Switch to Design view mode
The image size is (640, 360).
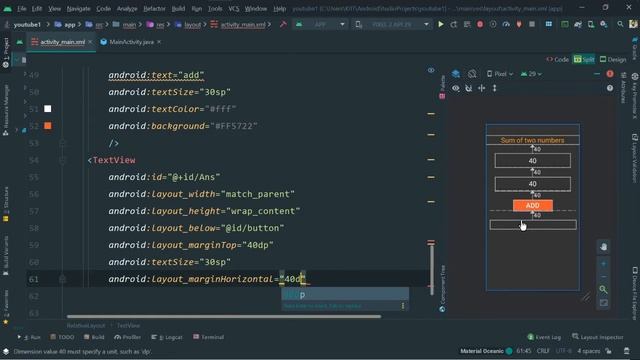coord(613,60)
